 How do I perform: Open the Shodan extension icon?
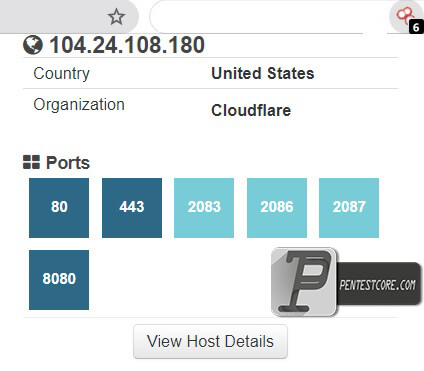point(404,16)
